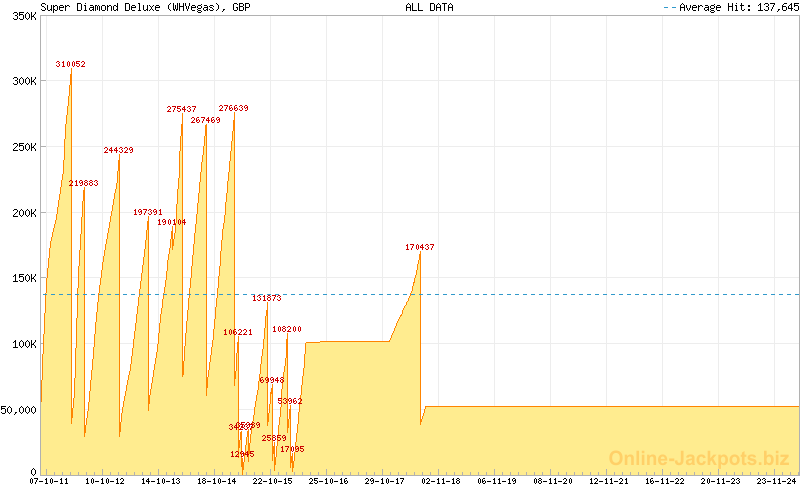Click the ALL DATA heading
800x490 pixels.
pyautogui.click(x=428, y=7)
